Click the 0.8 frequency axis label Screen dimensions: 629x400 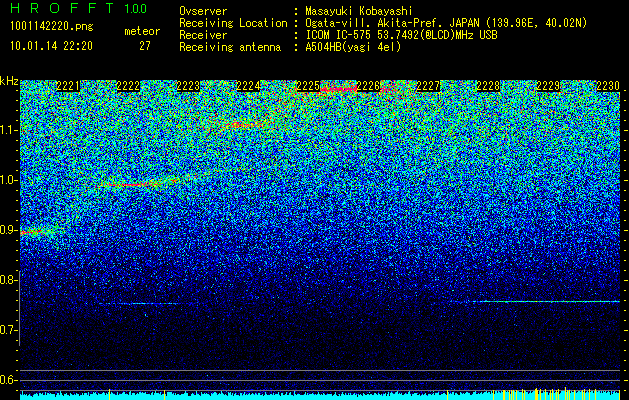click(x=9, y=280)
